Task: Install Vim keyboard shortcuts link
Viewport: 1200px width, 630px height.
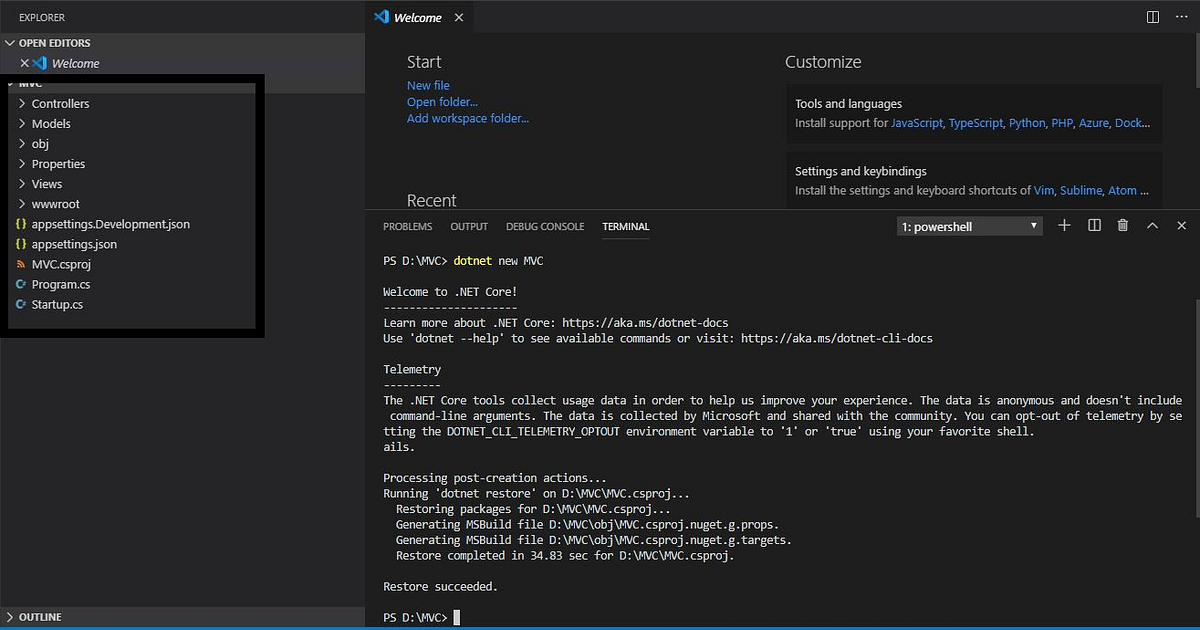Action: tap(1044, 190)
